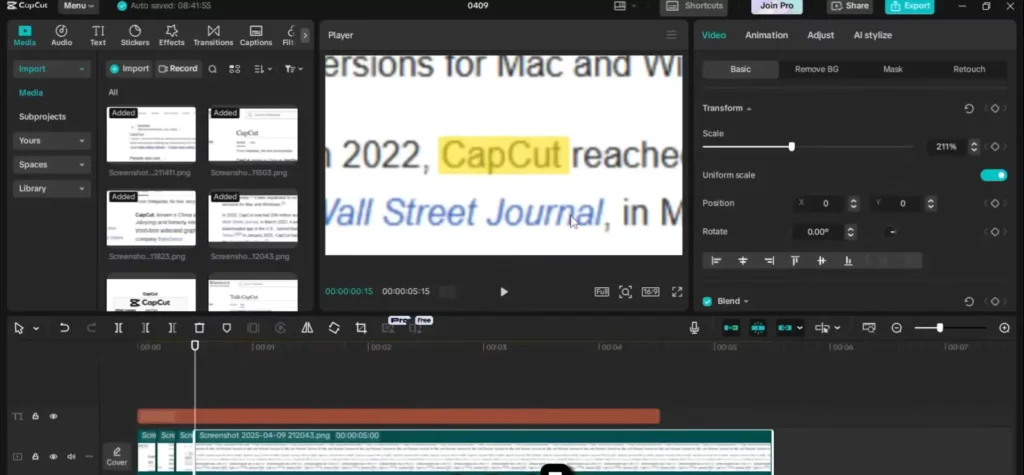This screenshot has width=1024, height=475.
Task: Uncheck the Blend checkbox
Action: coord(707,301)
